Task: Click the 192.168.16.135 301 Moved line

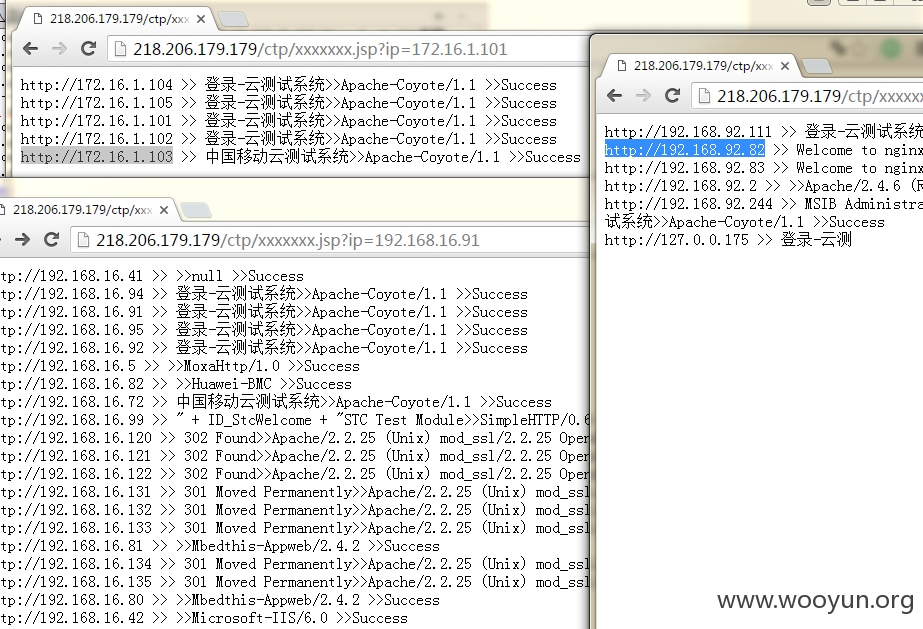Action: click(294, 583)
